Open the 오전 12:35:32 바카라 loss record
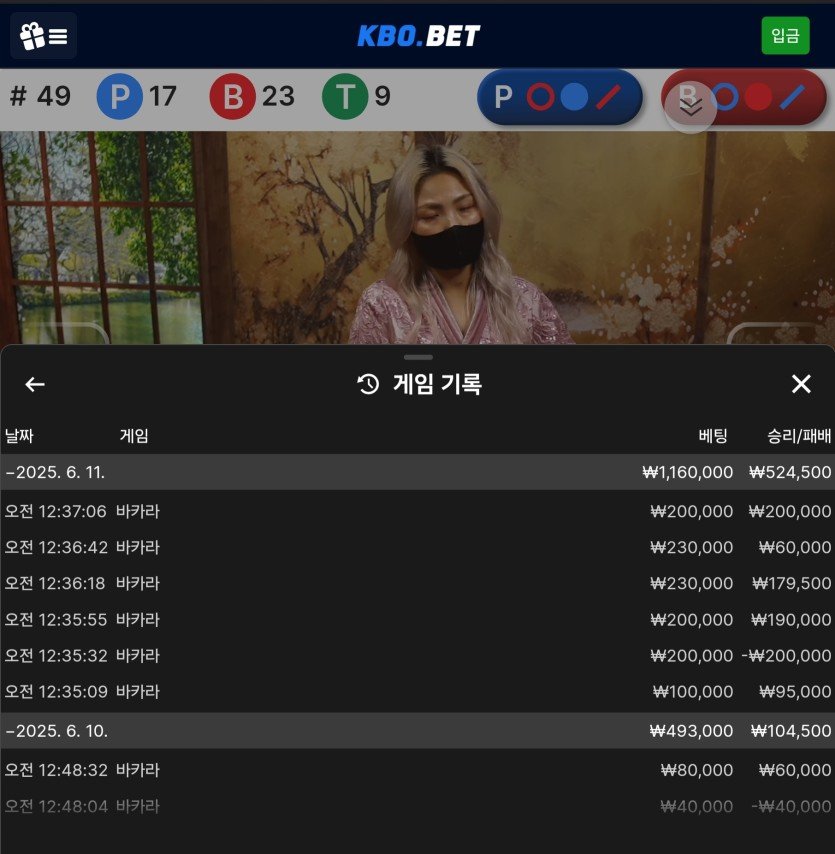The image size is (835, 854). pyautogui.click(x=417, y=656)
